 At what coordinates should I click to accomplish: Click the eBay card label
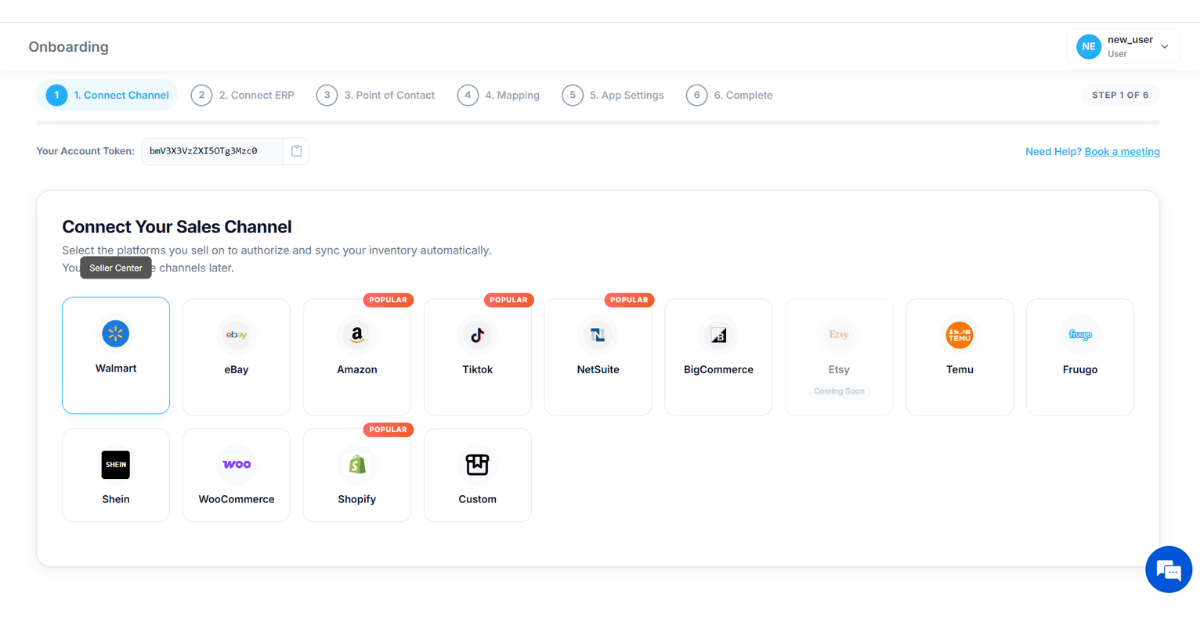(237, 369)
